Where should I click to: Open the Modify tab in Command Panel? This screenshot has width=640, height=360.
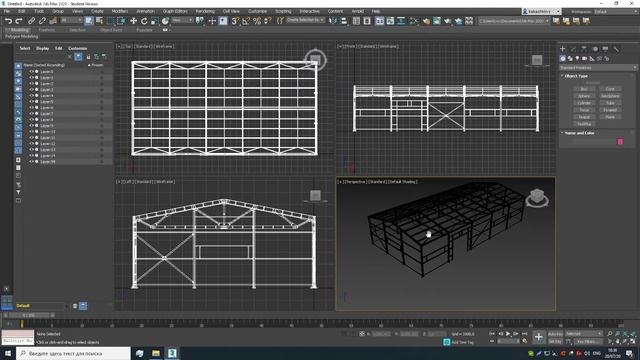pyautogui.click(x=573, y=49)
